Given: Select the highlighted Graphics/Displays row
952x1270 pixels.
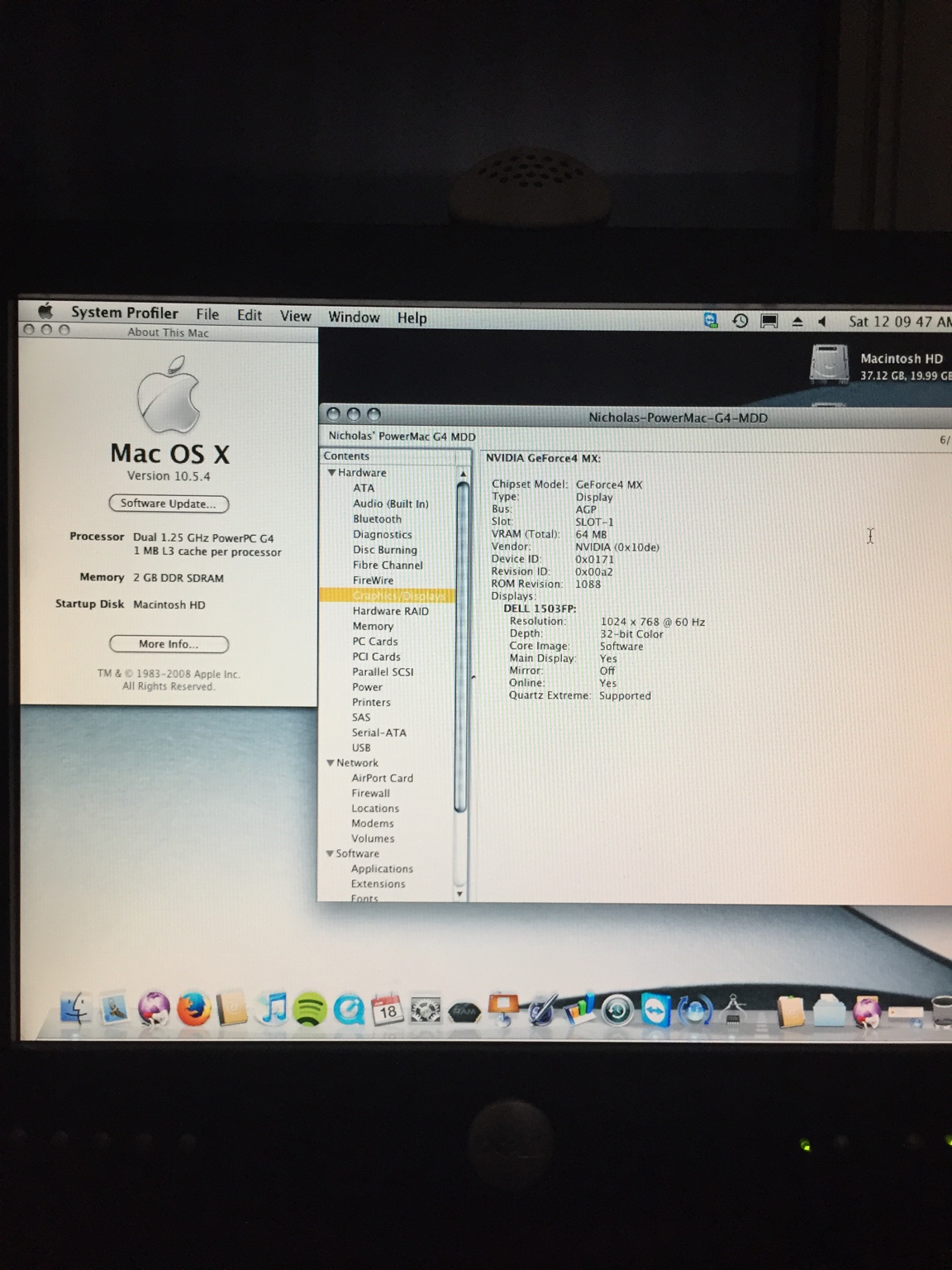Looking at the screenshot, I should pyautogui.click(x=387, y=596).
